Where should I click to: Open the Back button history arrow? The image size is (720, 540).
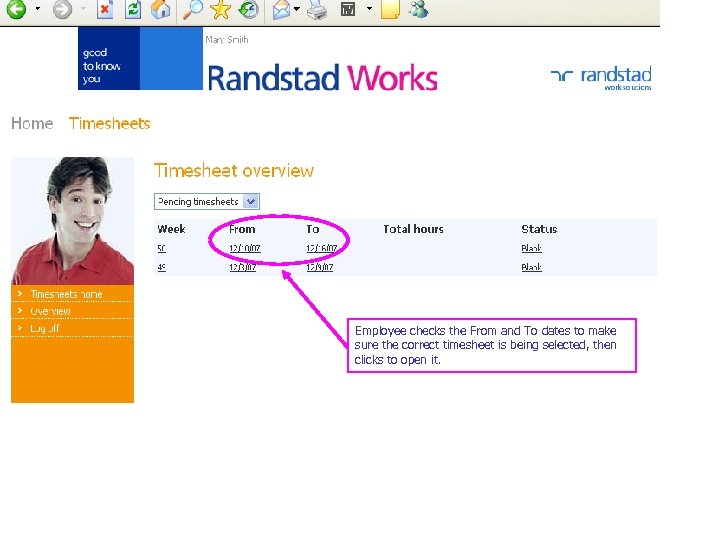(x=38, y=8)
